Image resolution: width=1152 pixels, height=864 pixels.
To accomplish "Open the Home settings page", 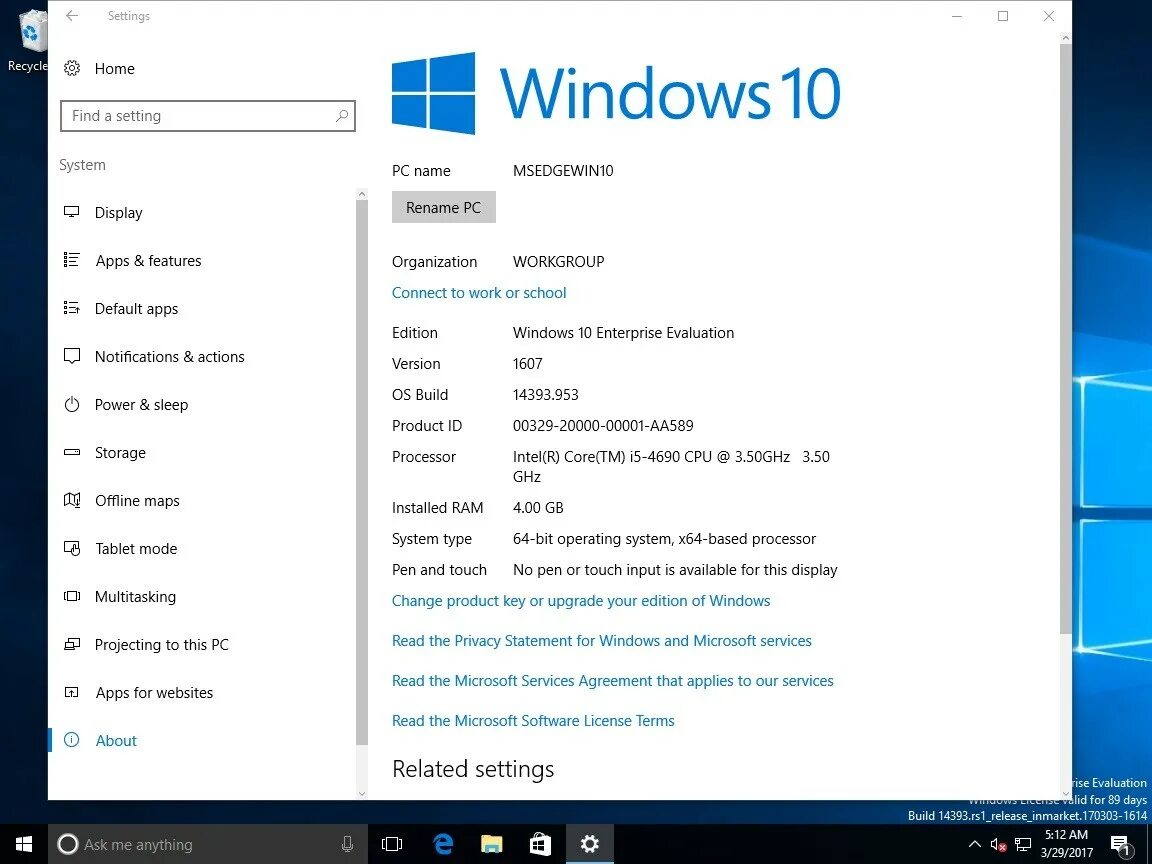I will coord(115,68).
